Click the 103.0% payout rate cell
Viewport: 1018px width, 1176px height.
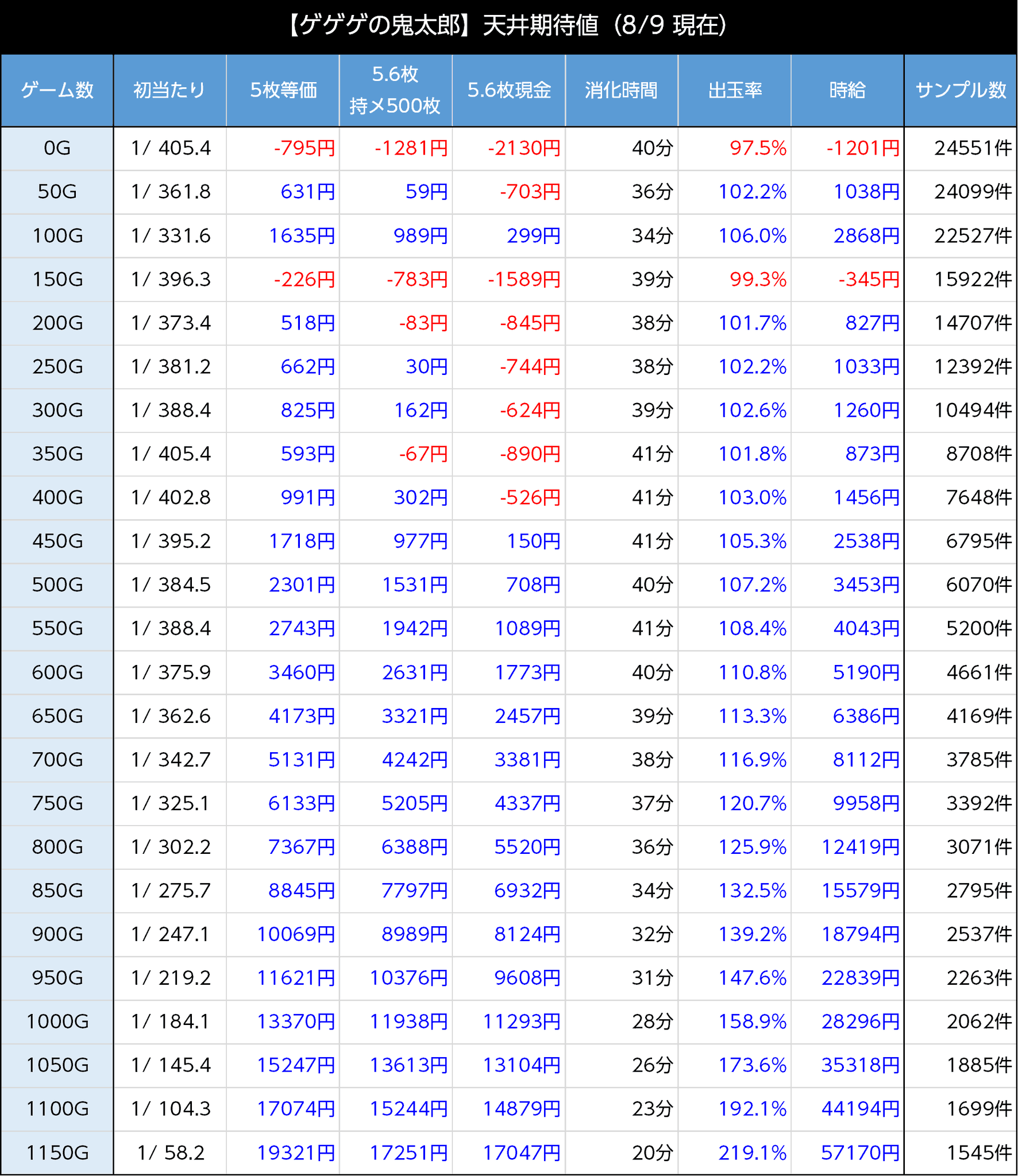(735, 498)
